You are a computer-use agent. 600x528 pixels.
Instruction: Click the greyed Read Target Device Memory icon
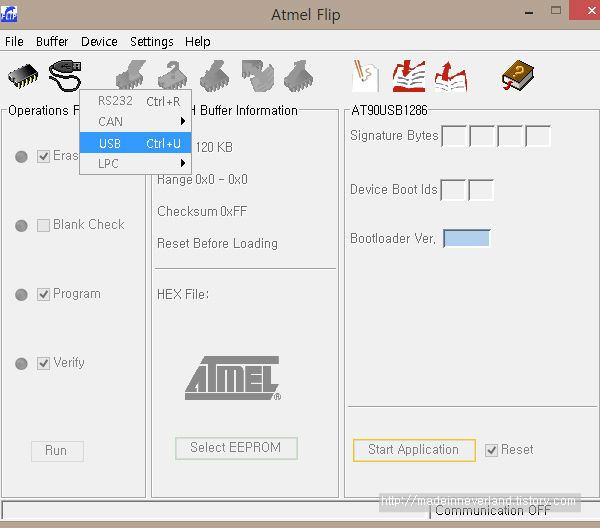point(299,75)
